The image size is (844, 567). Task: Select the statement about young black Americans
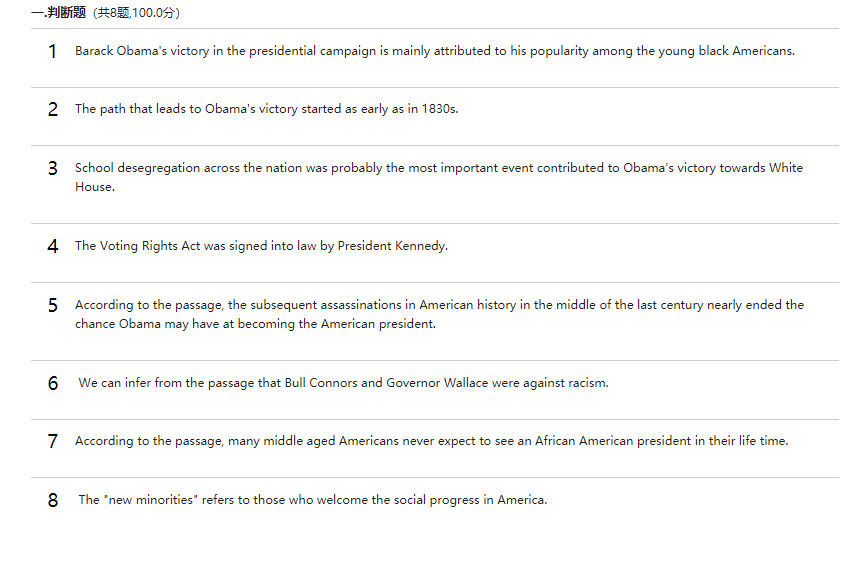pyautogui.click(x=434, y=51)
